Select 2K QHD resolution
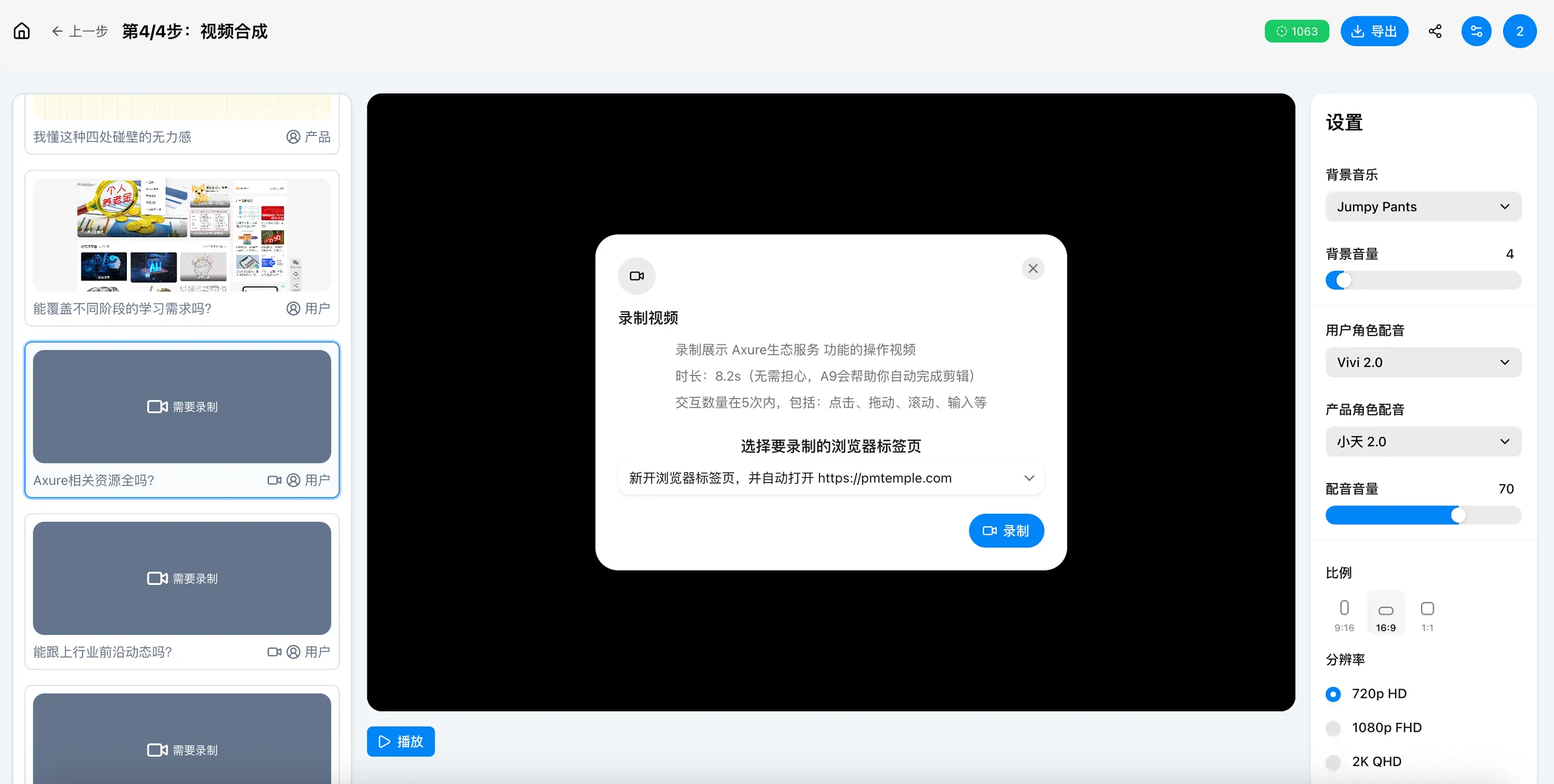1554x784 pixels. click(x=1333, y=762)
